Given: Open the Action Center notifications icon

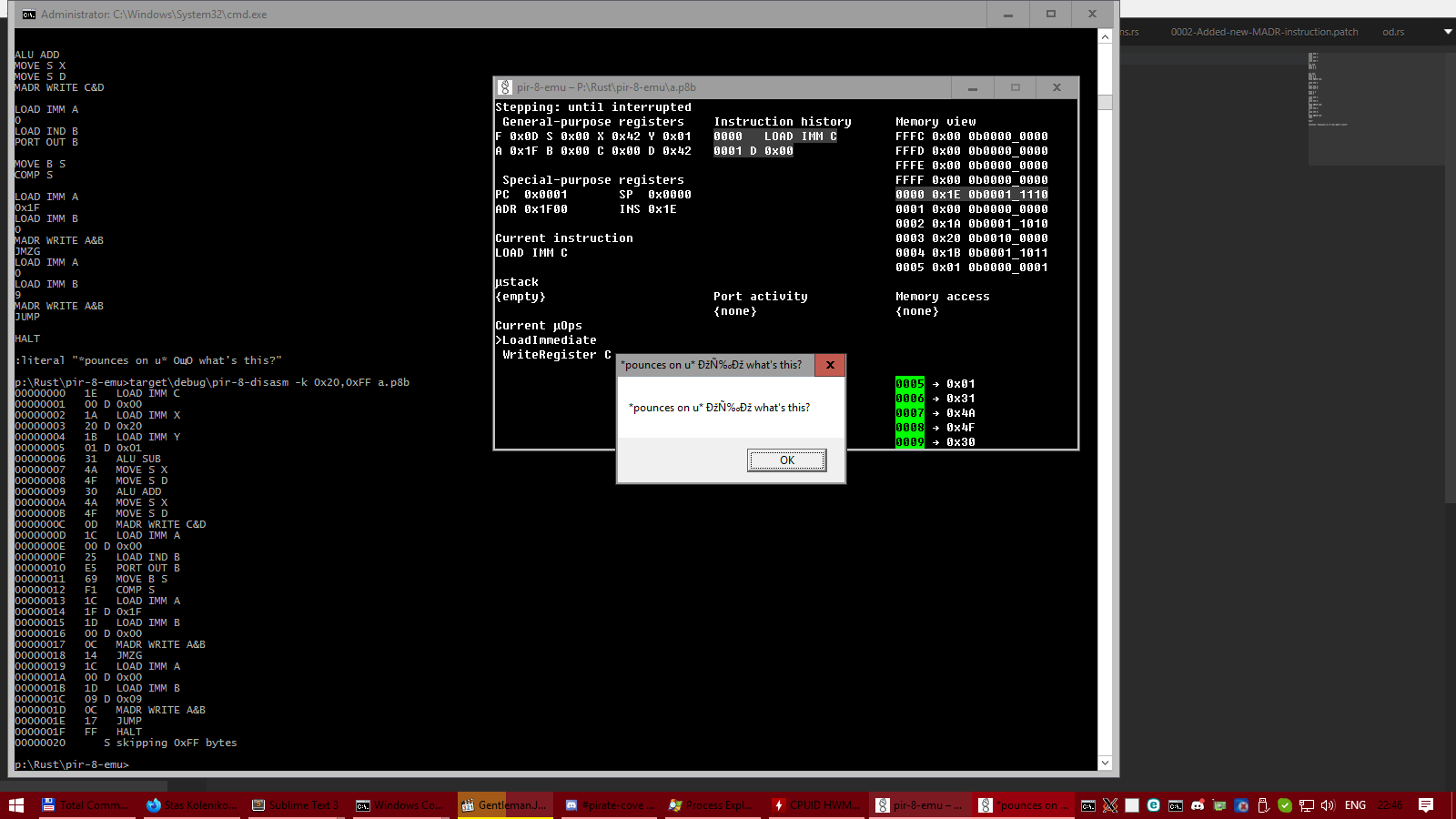Looking at the screenshot, I should (x=1426, y=805).
